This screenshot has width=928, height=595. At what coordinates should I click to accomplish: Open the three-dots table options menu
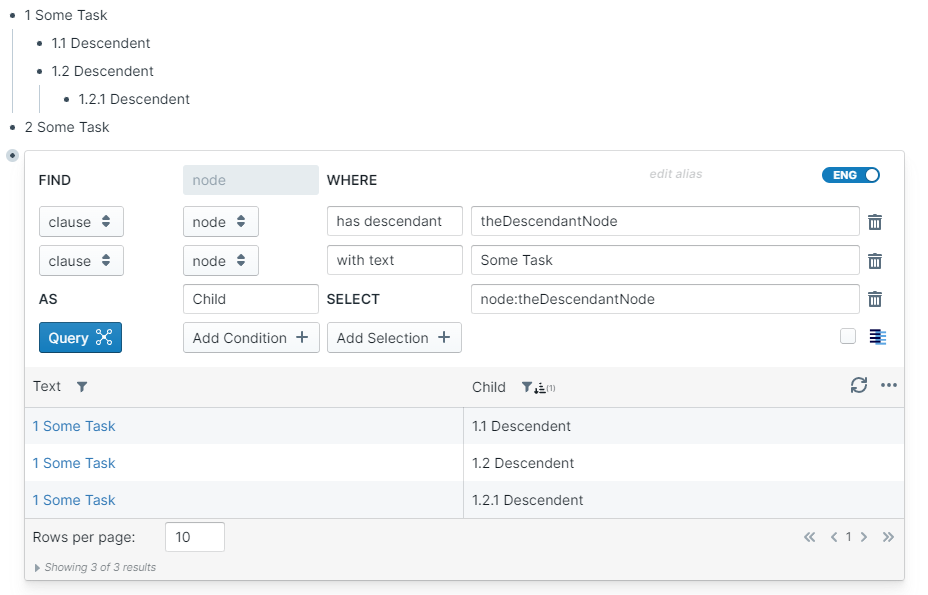point(889,386)
